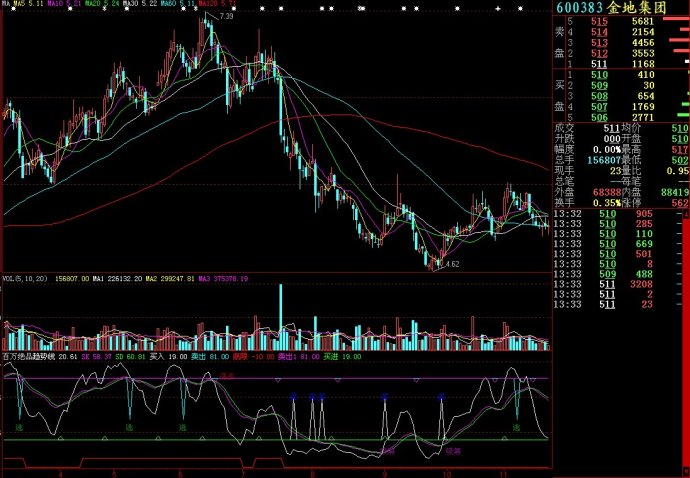Click the 买进 19.00 indicator label
The width and height of the screenshot is (690, 478).
coord(342,357)
